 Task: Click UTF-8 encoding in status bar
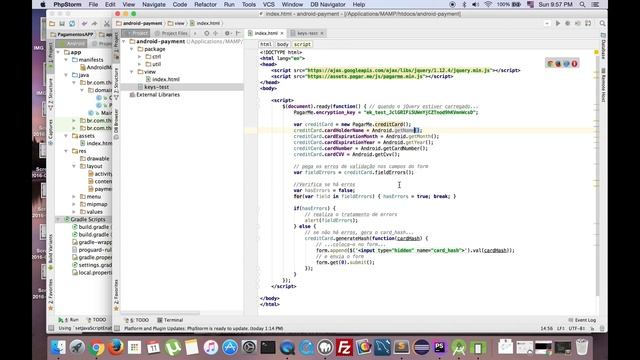[577, 328]
